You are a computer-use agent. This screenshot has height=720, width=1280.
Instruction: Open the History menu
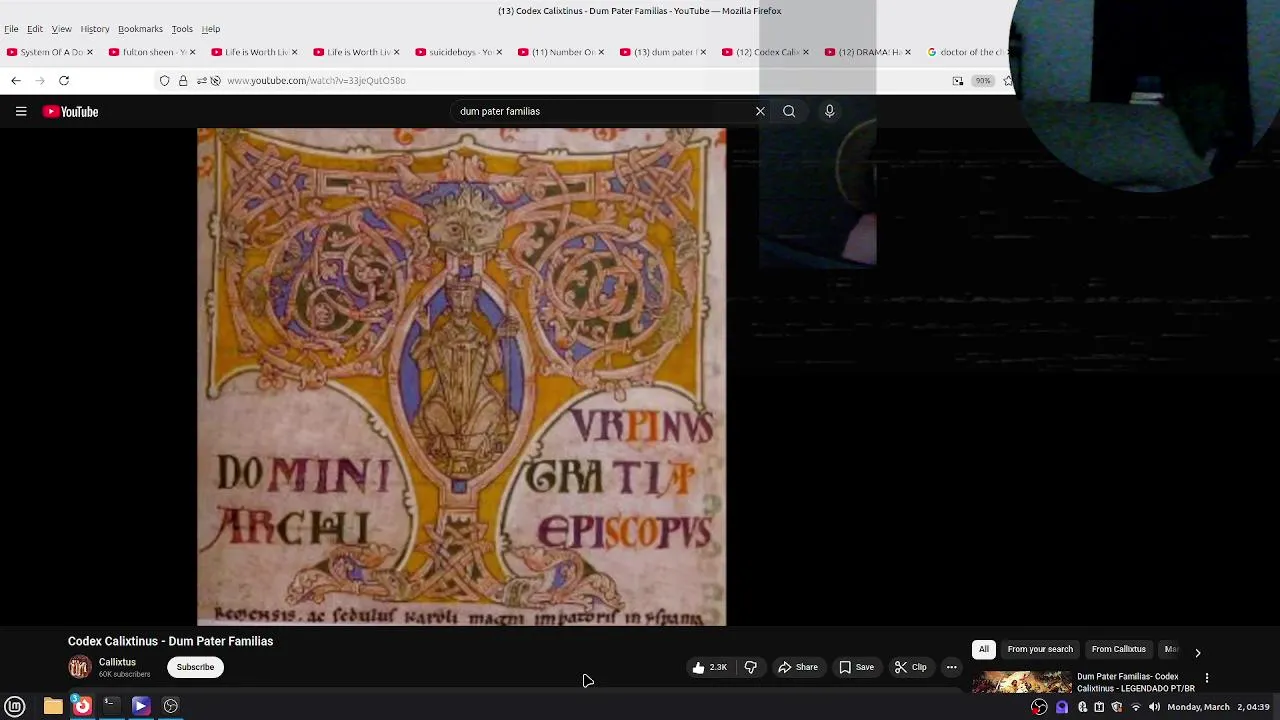click(95, 29)
